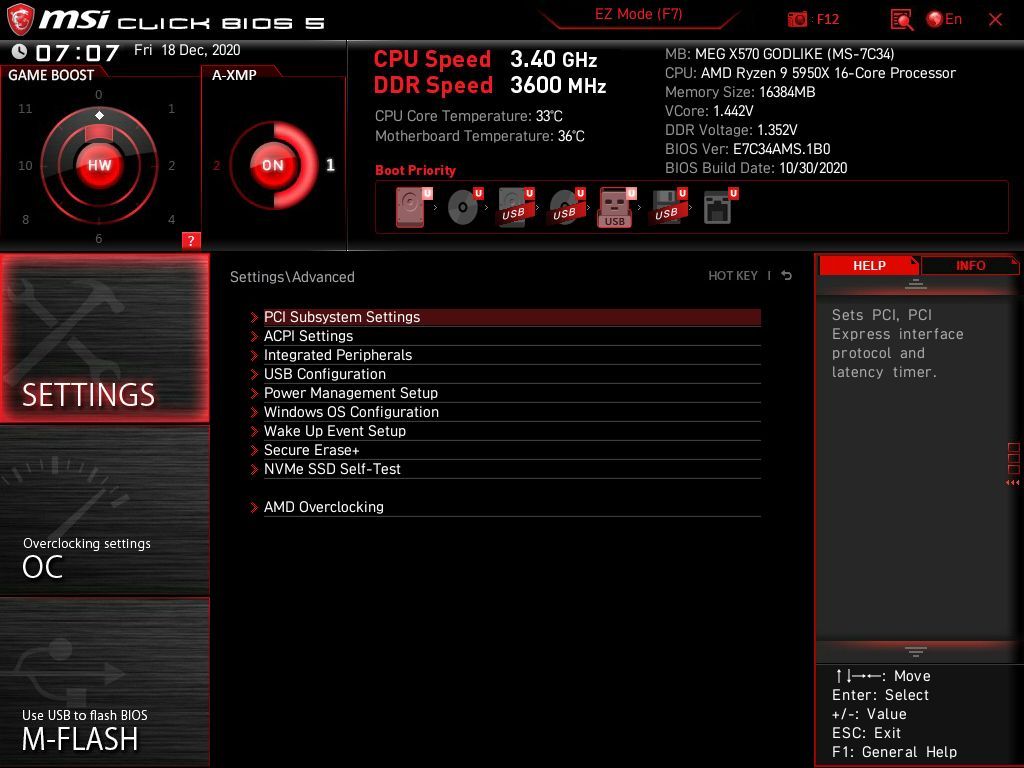Click the help panel top collapse handle
The width and height of the screenshot is (1024, 768).
[x=916, y=284]
